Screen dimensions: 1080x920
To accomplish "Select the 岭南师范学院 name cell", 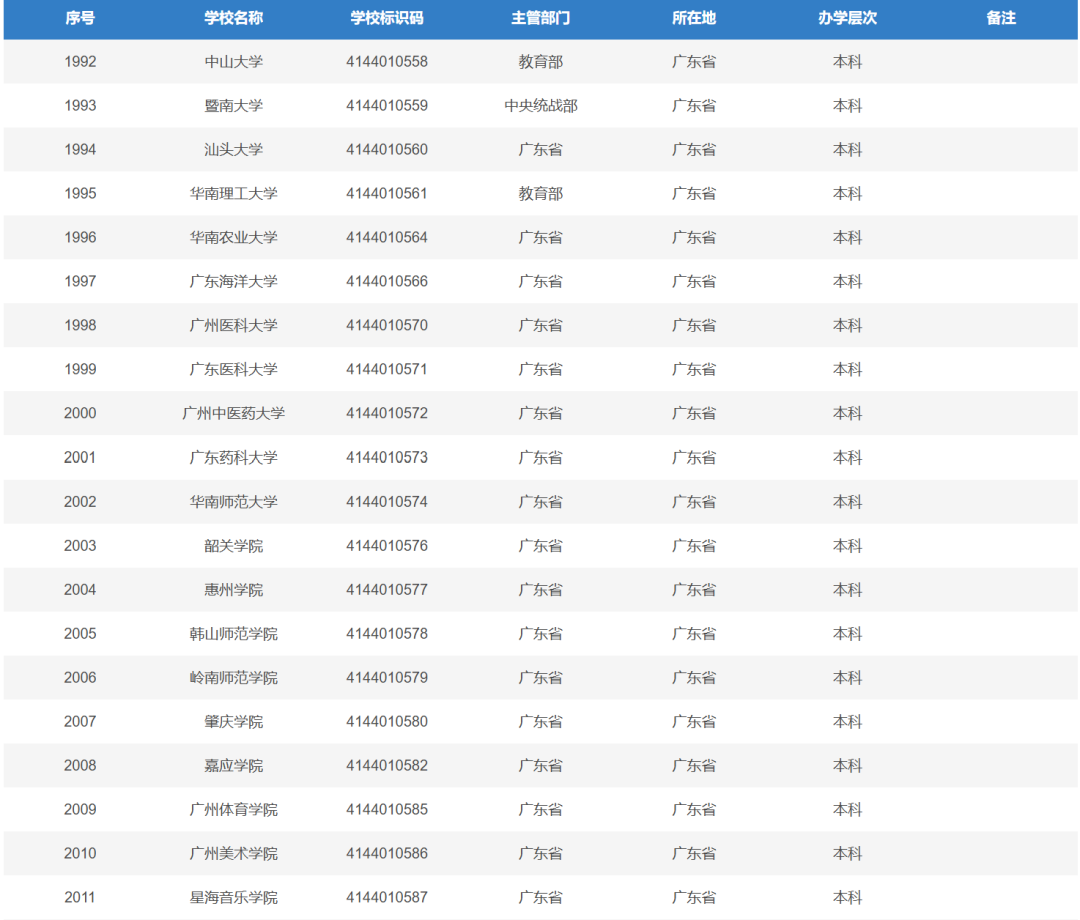I will pos(234,678).
